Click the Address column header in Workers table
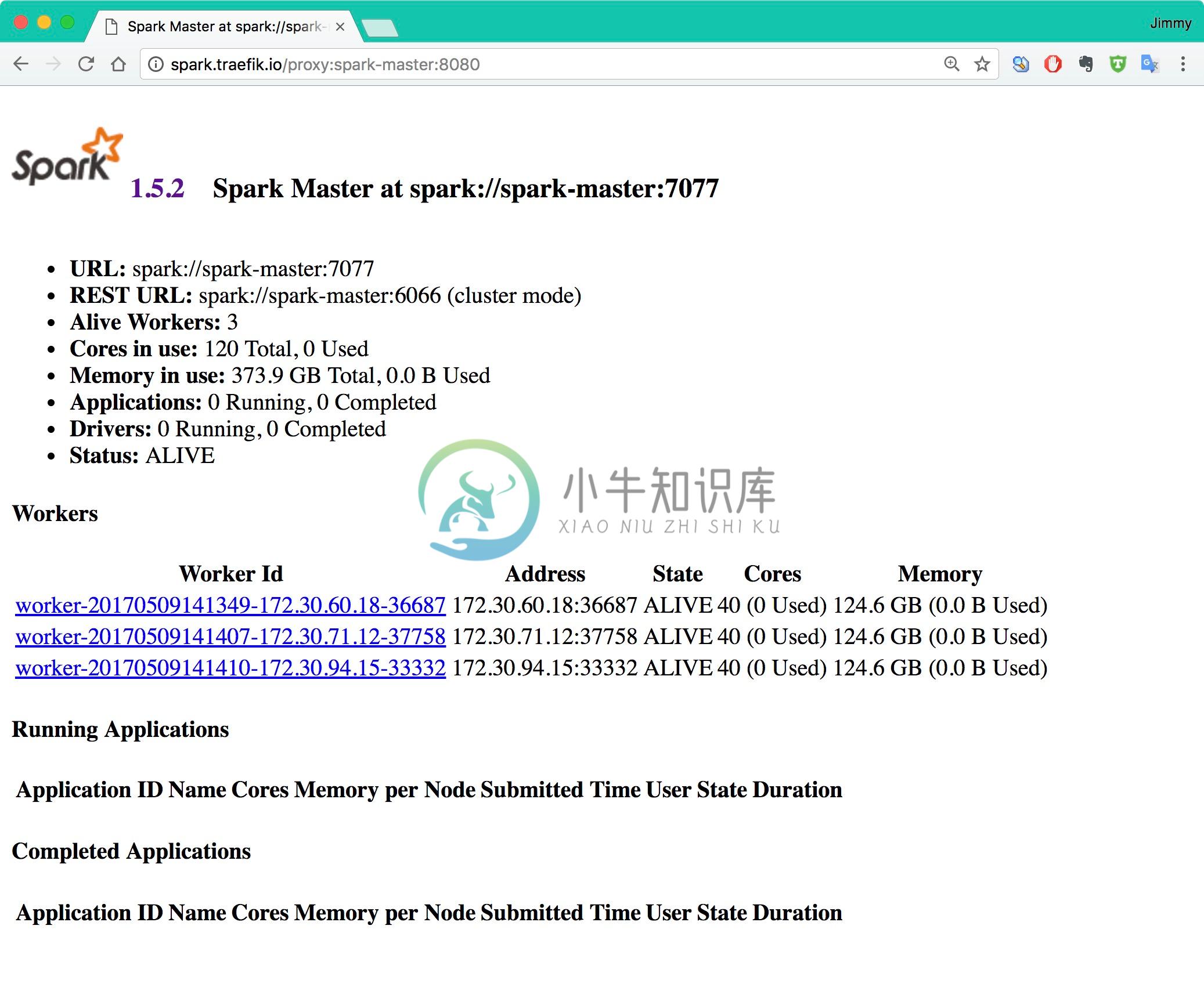 (545, 575)
